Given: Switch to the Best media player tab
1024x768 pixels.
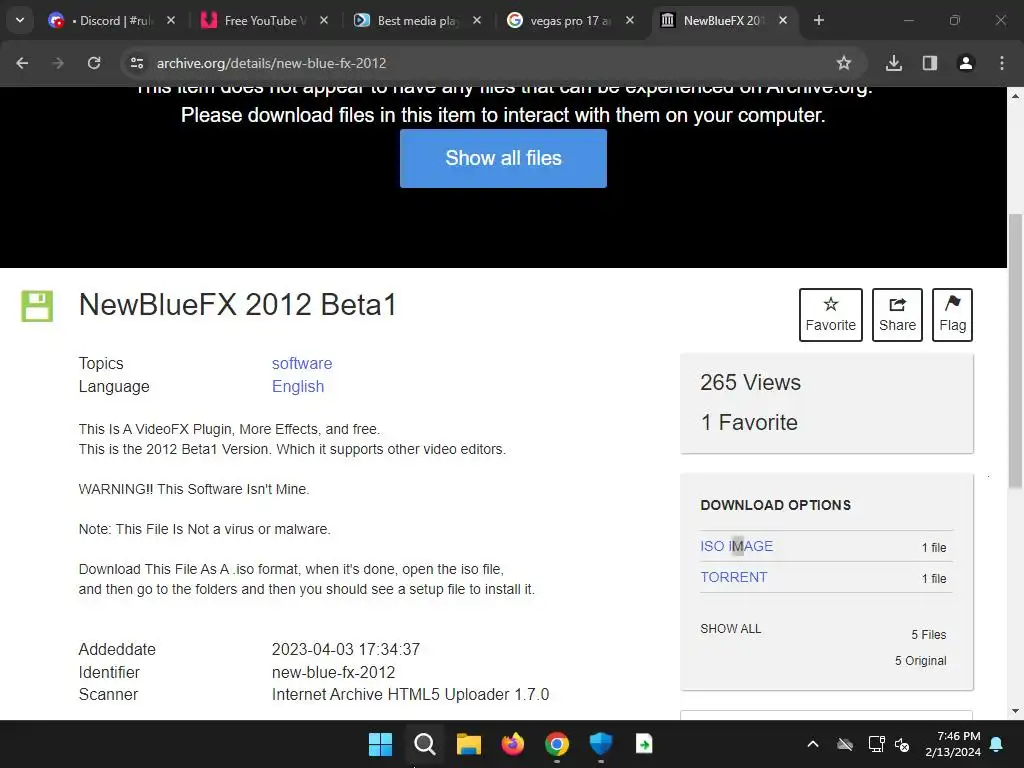Looking at the screenshot, I should click(x=418, y=21).
